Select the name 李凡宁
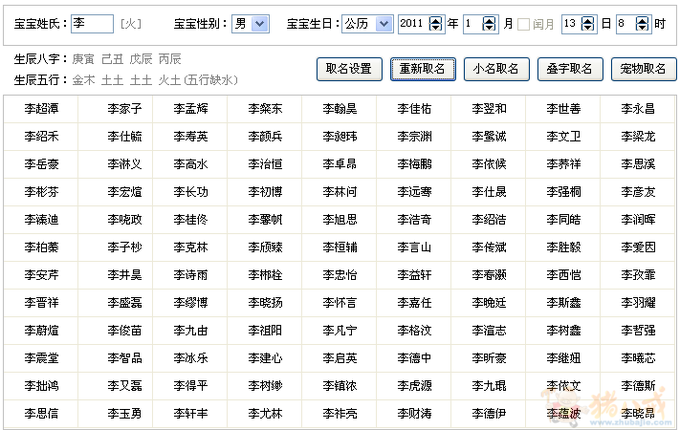This screenshot has height=430, width=680. point(340,331)
